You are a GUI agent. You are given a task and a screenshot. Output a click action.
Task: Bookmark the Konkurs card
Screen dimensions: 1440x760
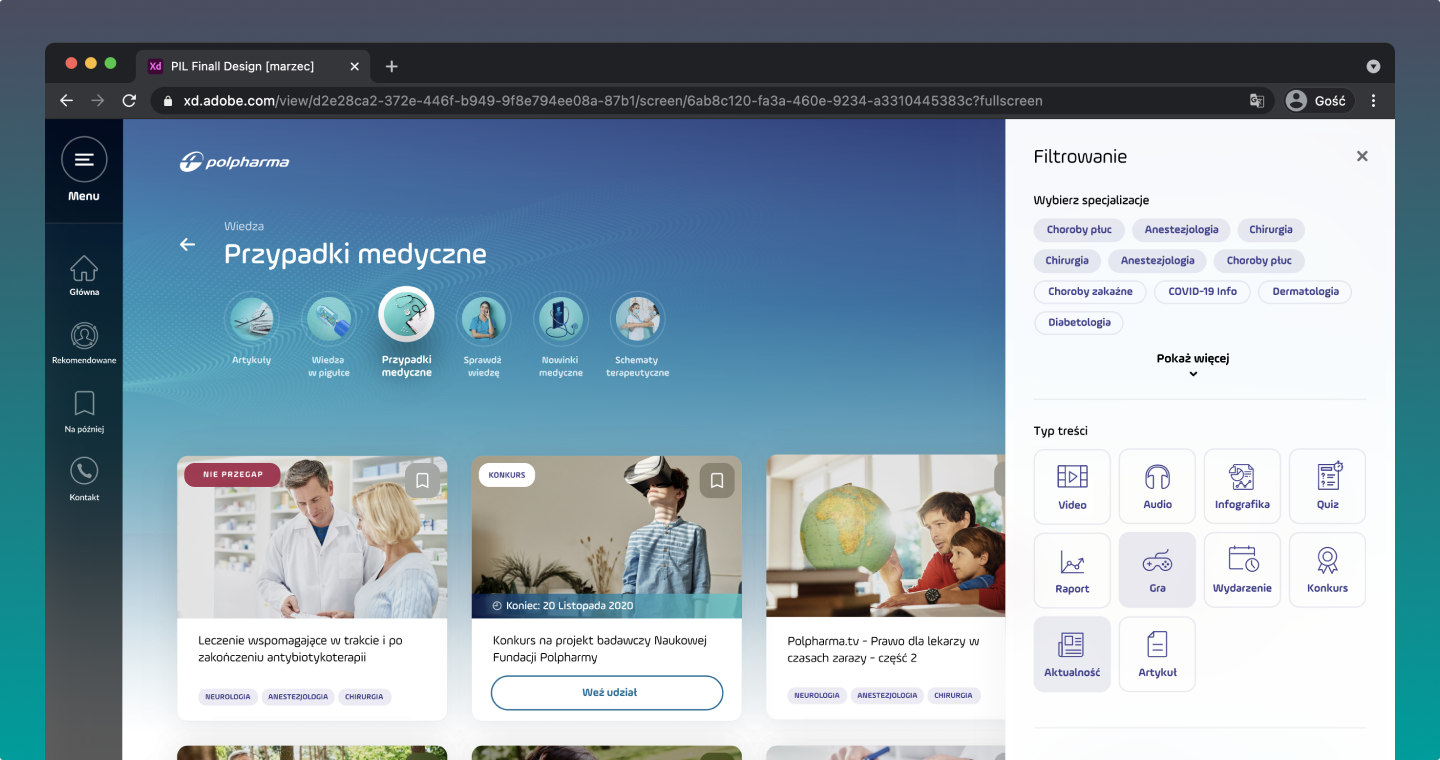(x=716, y=481)
